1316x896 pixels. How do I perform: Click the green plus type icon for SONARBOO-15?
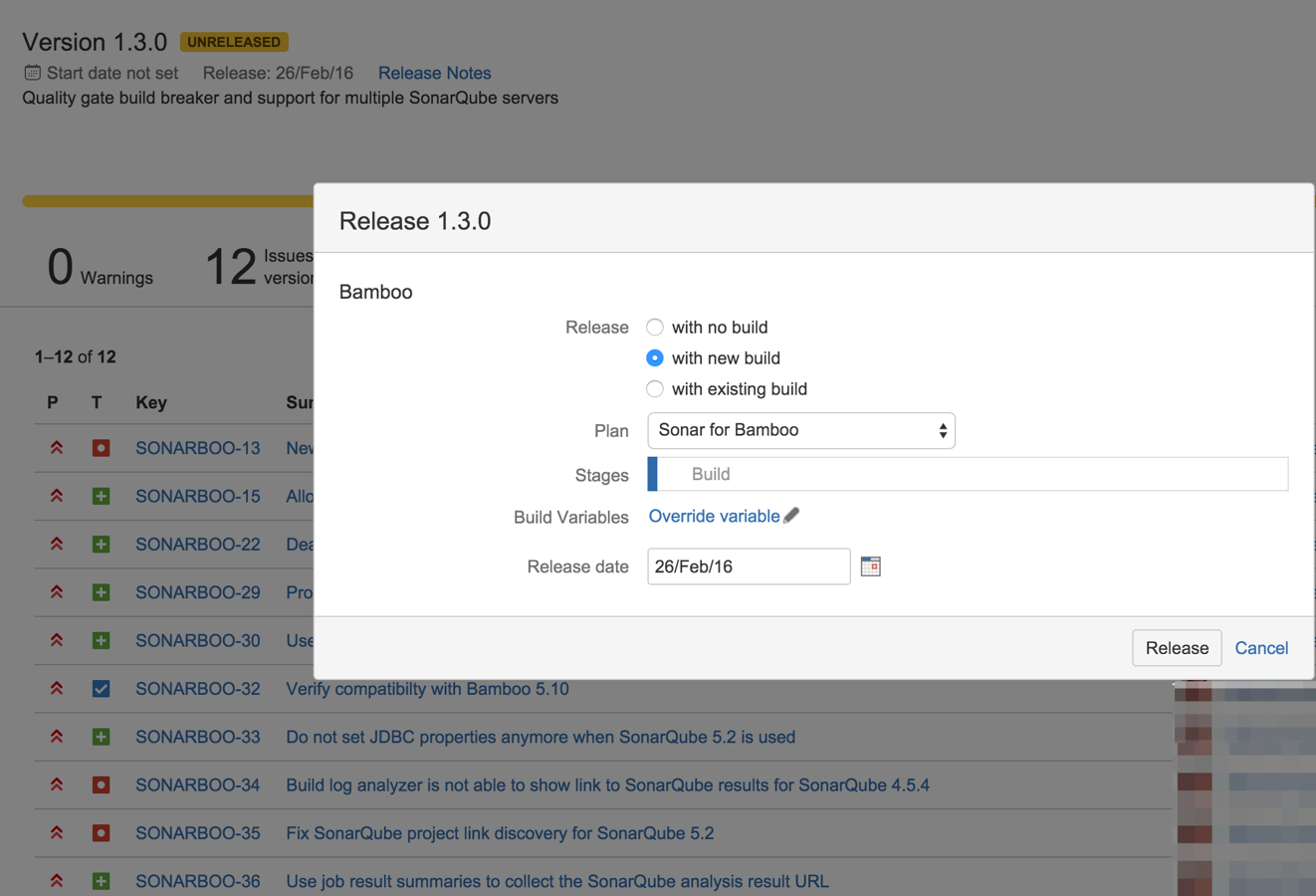click(x=101, y=496)
